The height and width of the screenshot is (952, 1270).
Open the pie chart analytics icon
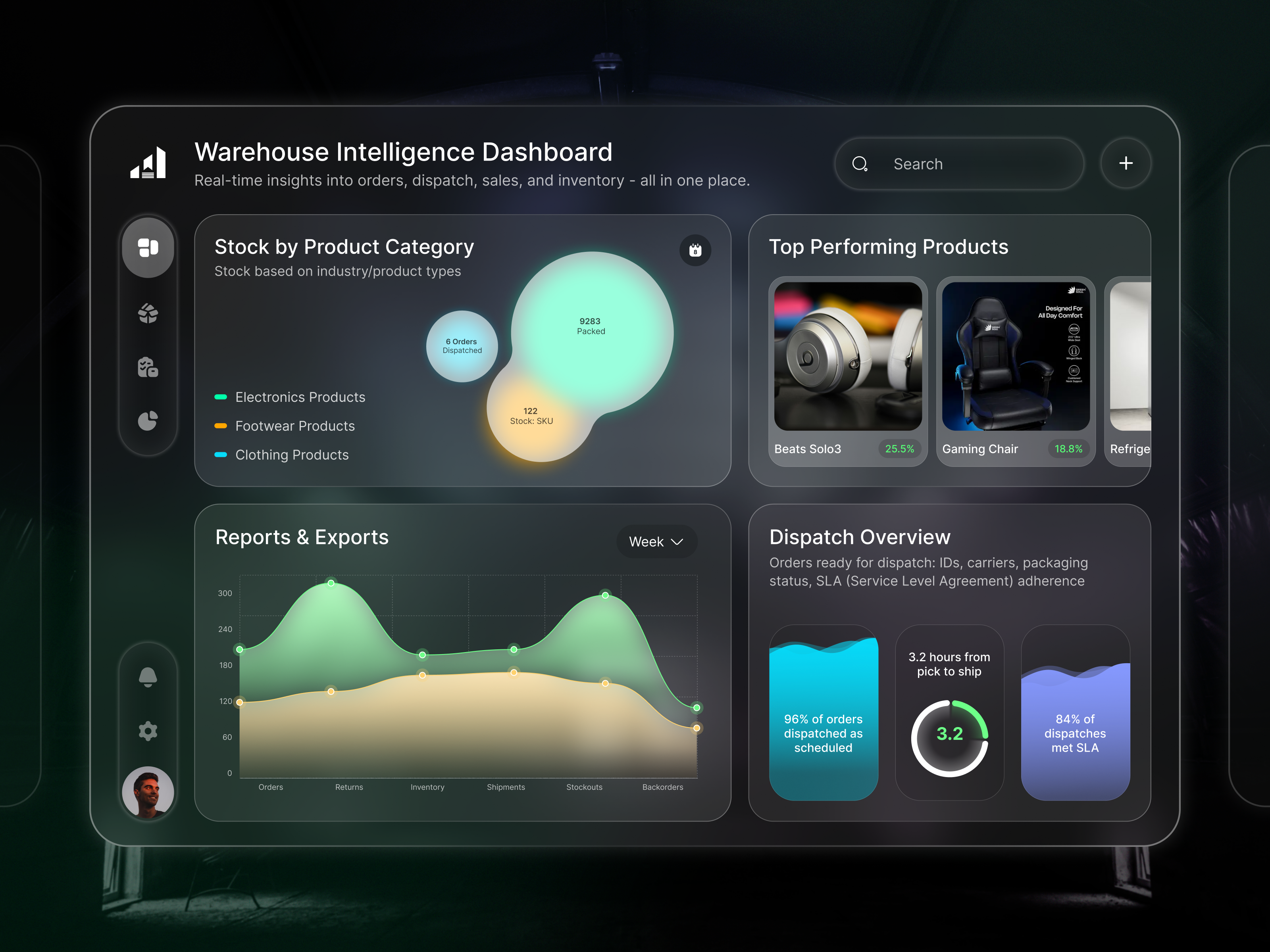148,420
